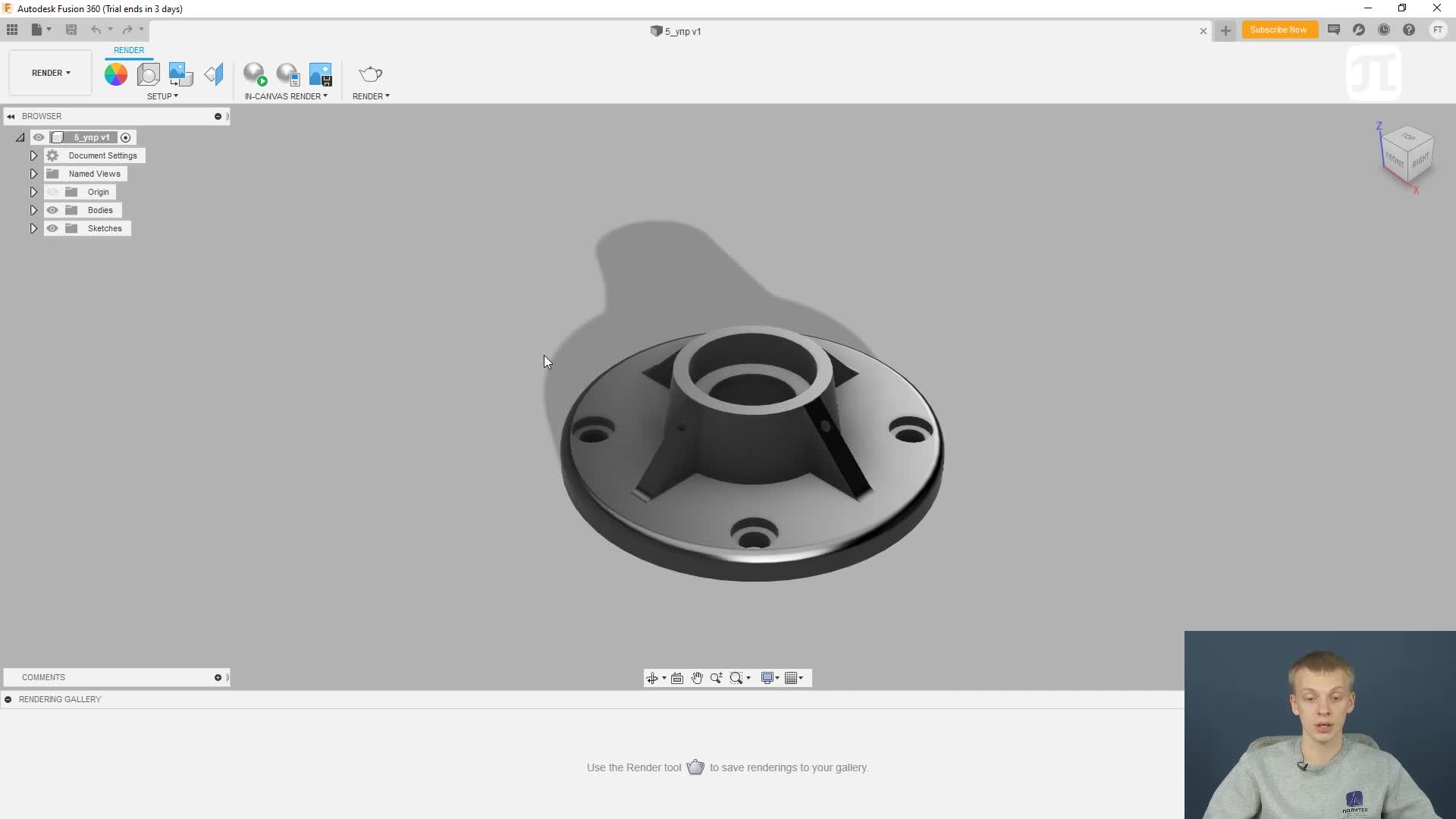
Task: Click the Zoom Window fit icon
Action: (736, 678)
